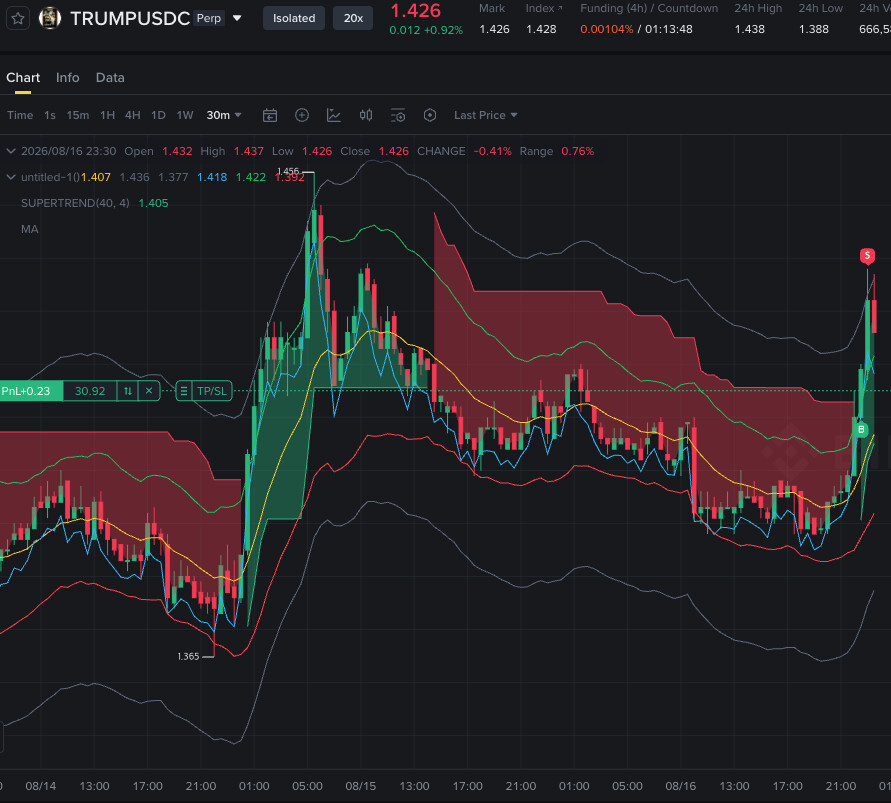This screenshot has height=803, width=891.
Task: Switch to the Data tab
Action: click(x=110, y=78)
